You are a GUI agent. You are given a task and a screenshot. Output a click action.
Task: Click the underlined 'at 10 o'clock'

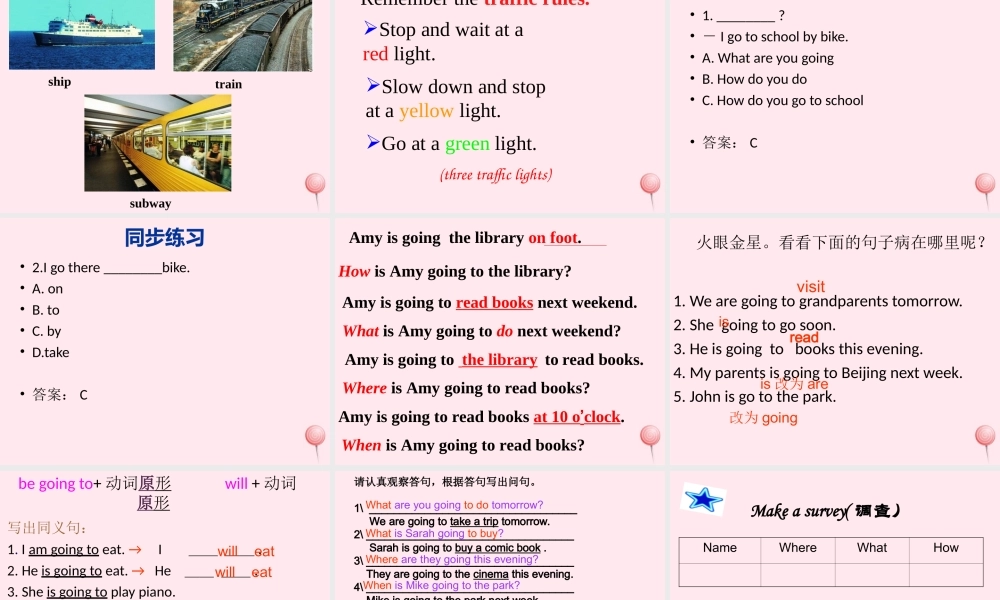577,417
